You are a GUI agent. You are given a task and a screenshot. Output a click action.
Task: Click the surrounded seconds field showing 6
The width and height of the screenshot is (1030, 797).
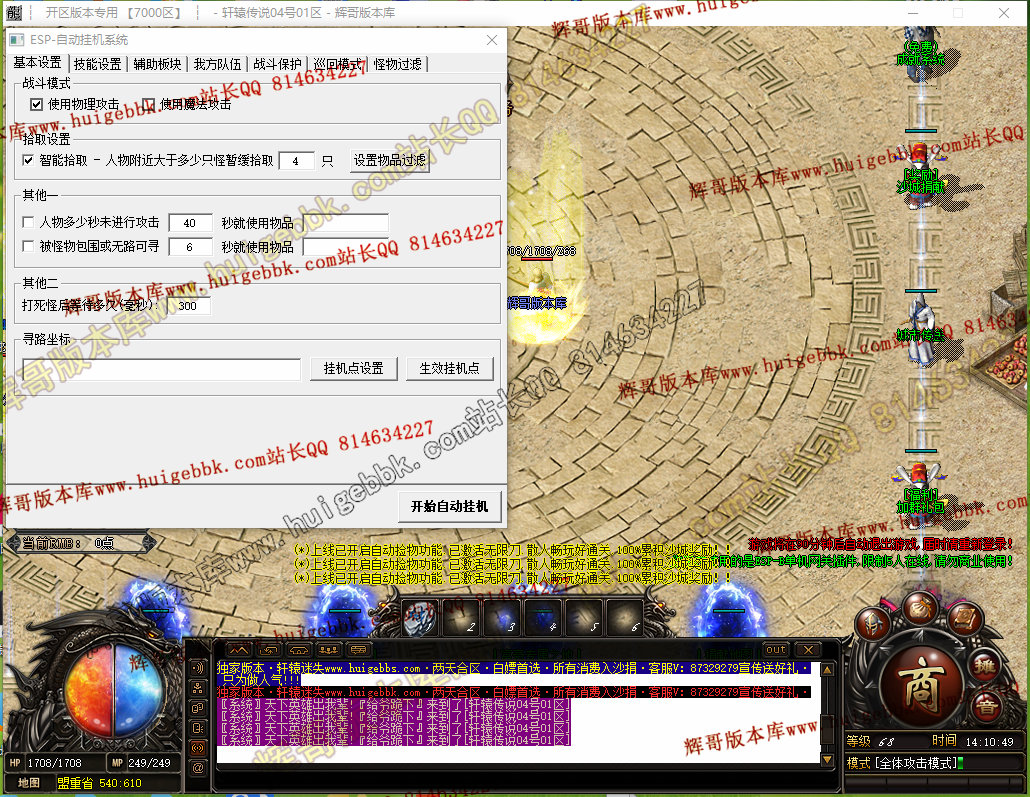(x=190, y=247)
